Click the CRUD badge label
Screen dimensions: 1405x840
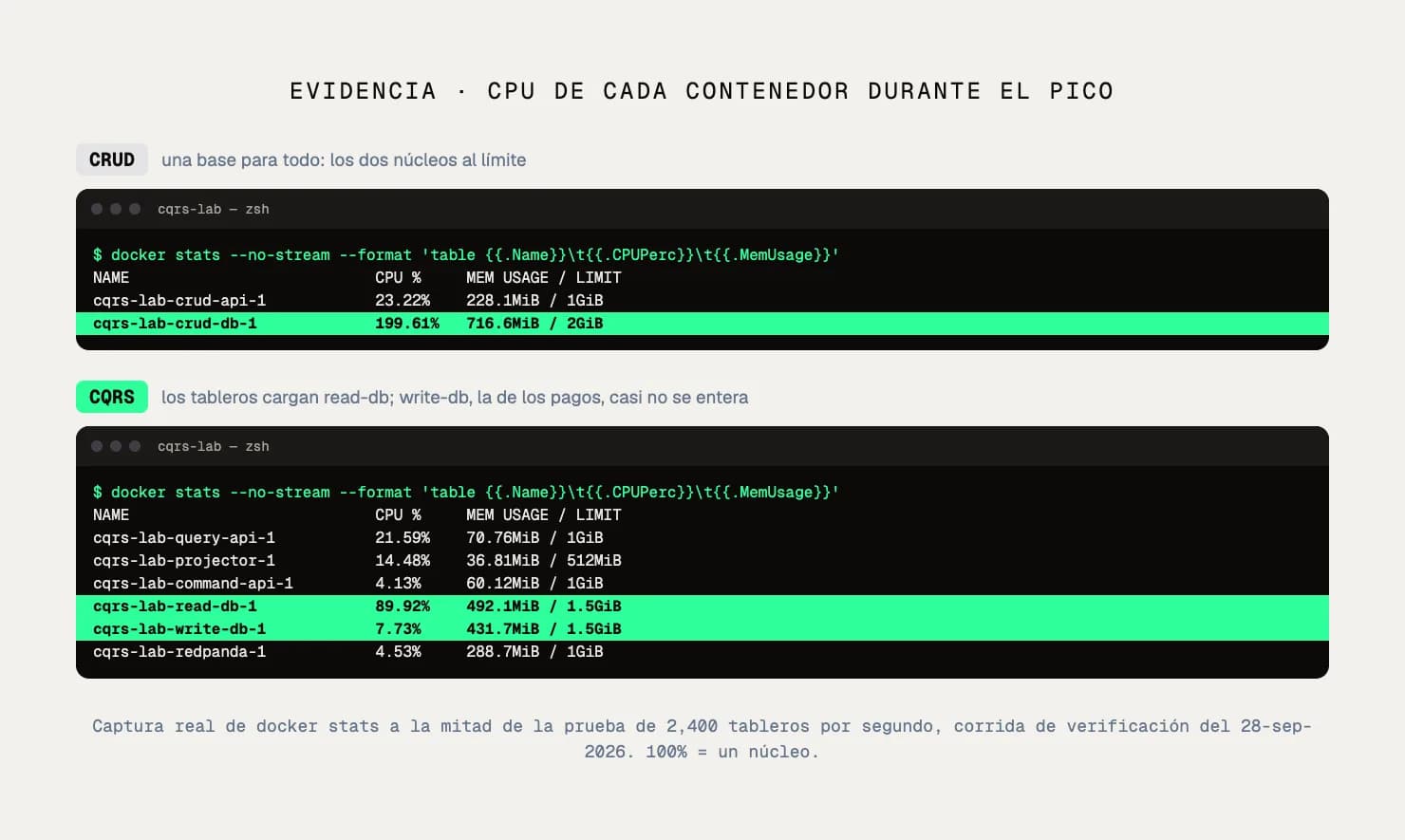tap(112, 159)
